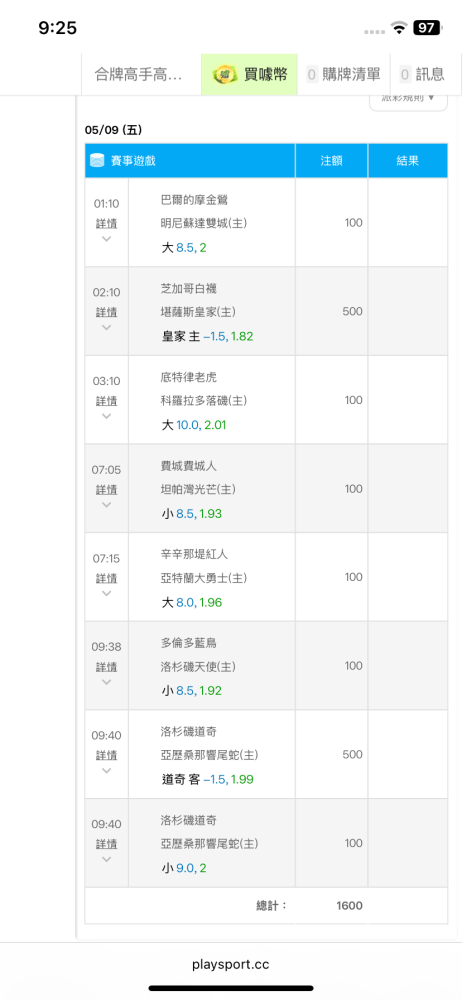The image size is (462, 1000).
Task: Tap the 買噱幣 coin icon
Action: click(x=225, y=75)
